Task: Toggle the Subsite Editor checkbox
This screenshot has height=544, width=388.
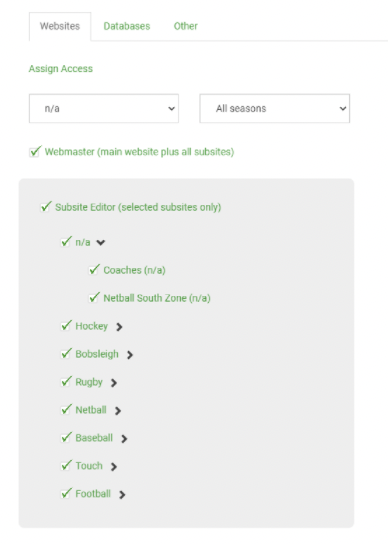Action: 46,207
